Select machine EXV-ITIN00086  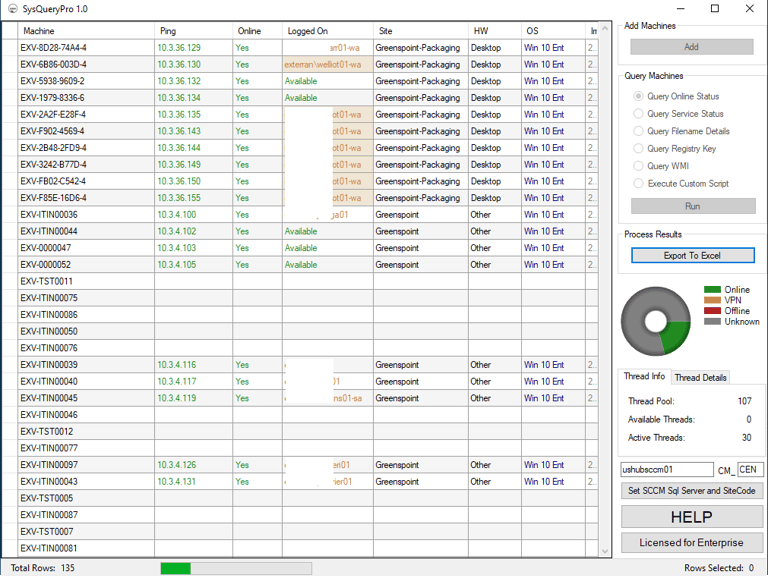49,314
